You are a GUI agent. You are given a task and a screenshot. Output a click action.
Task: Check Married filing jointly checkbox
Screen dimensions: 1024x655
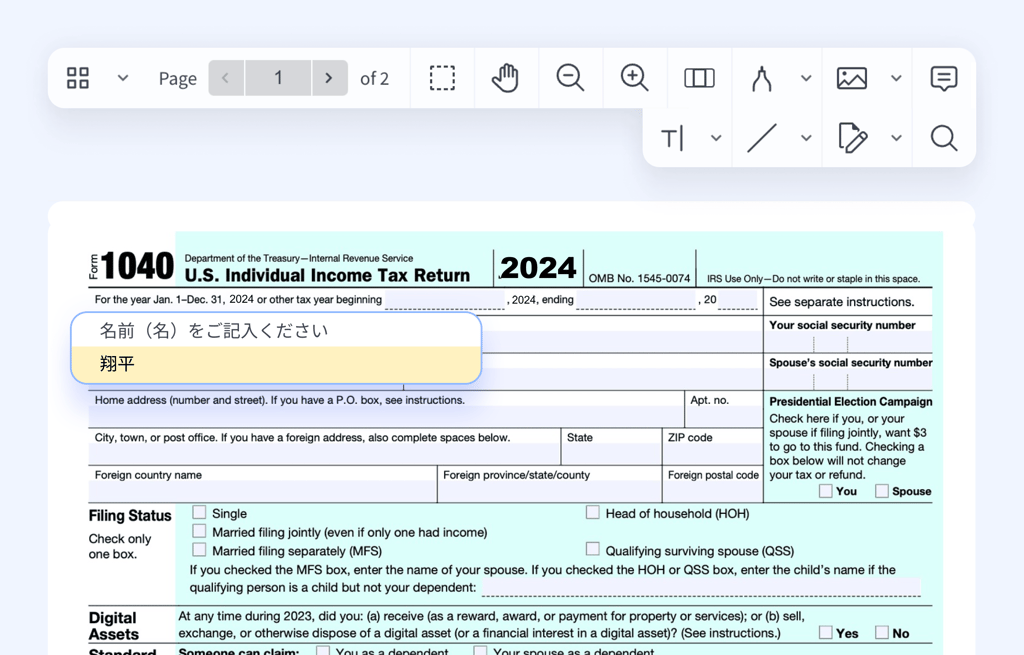tap(200, 532)
